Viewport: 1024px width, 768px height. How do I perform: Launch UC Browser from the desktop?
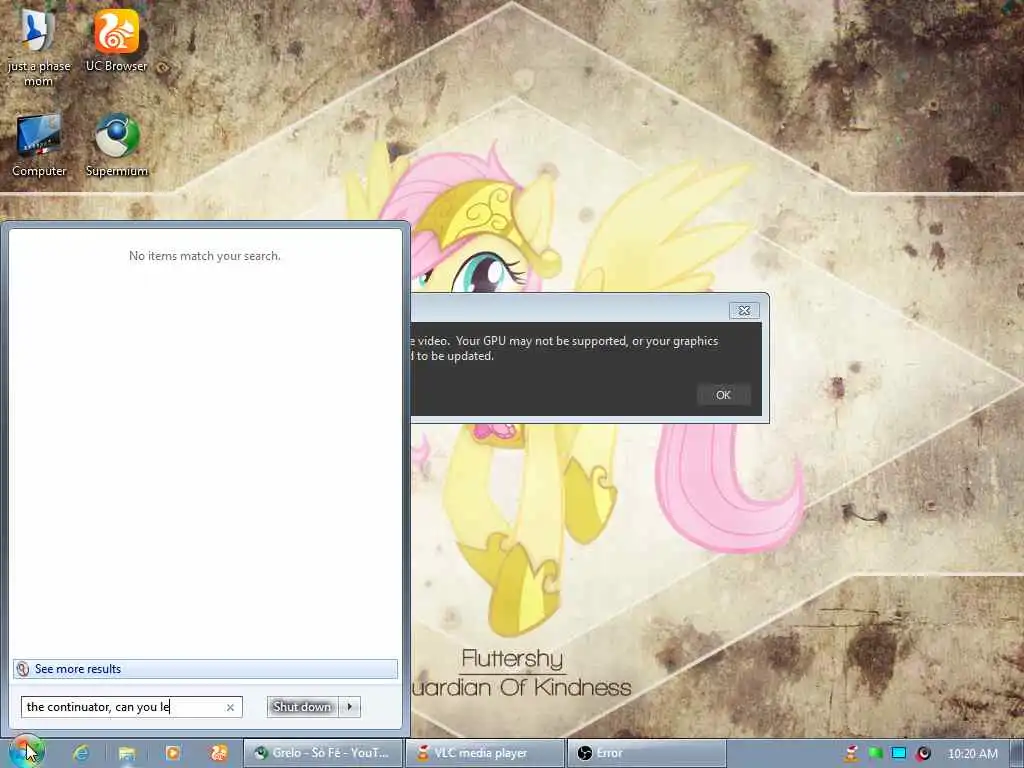point(117,40)
